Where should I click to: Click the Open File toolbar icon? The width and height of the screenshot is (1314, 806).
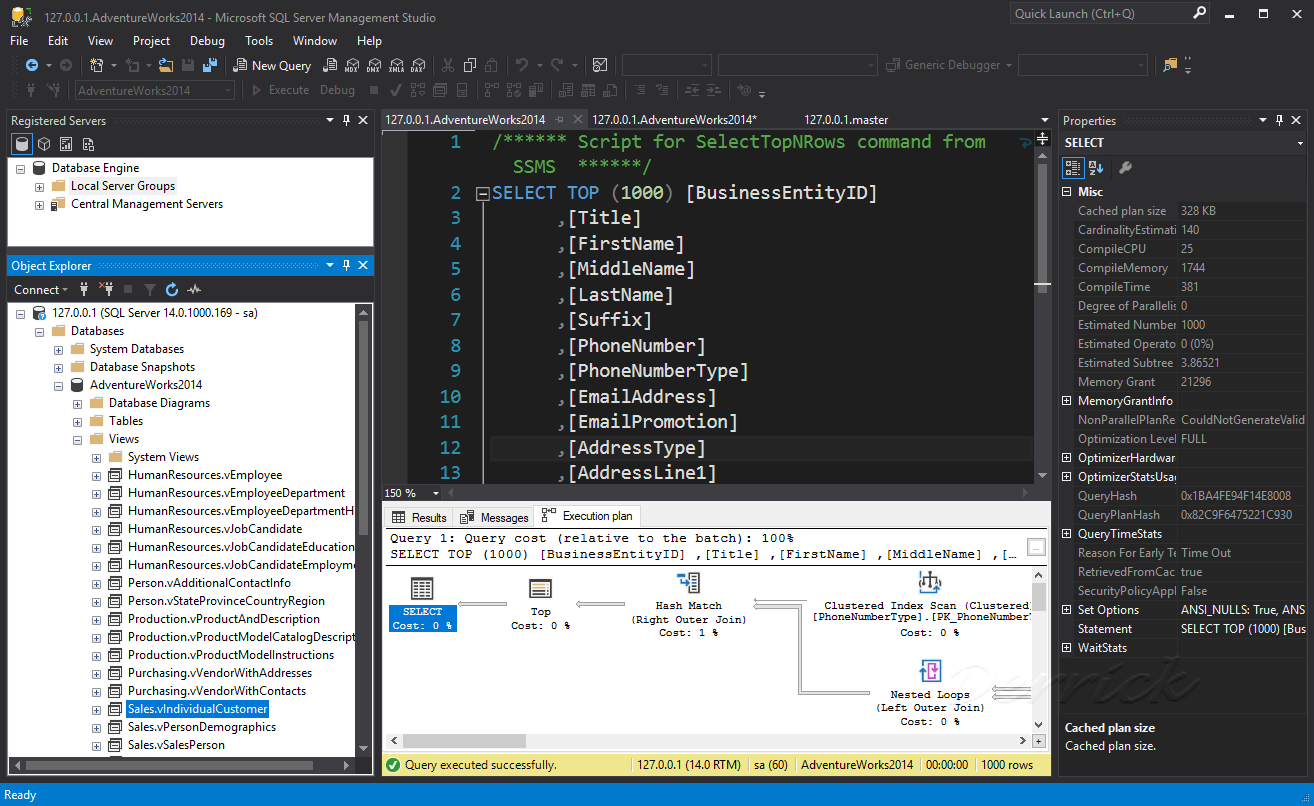point(166,64)
